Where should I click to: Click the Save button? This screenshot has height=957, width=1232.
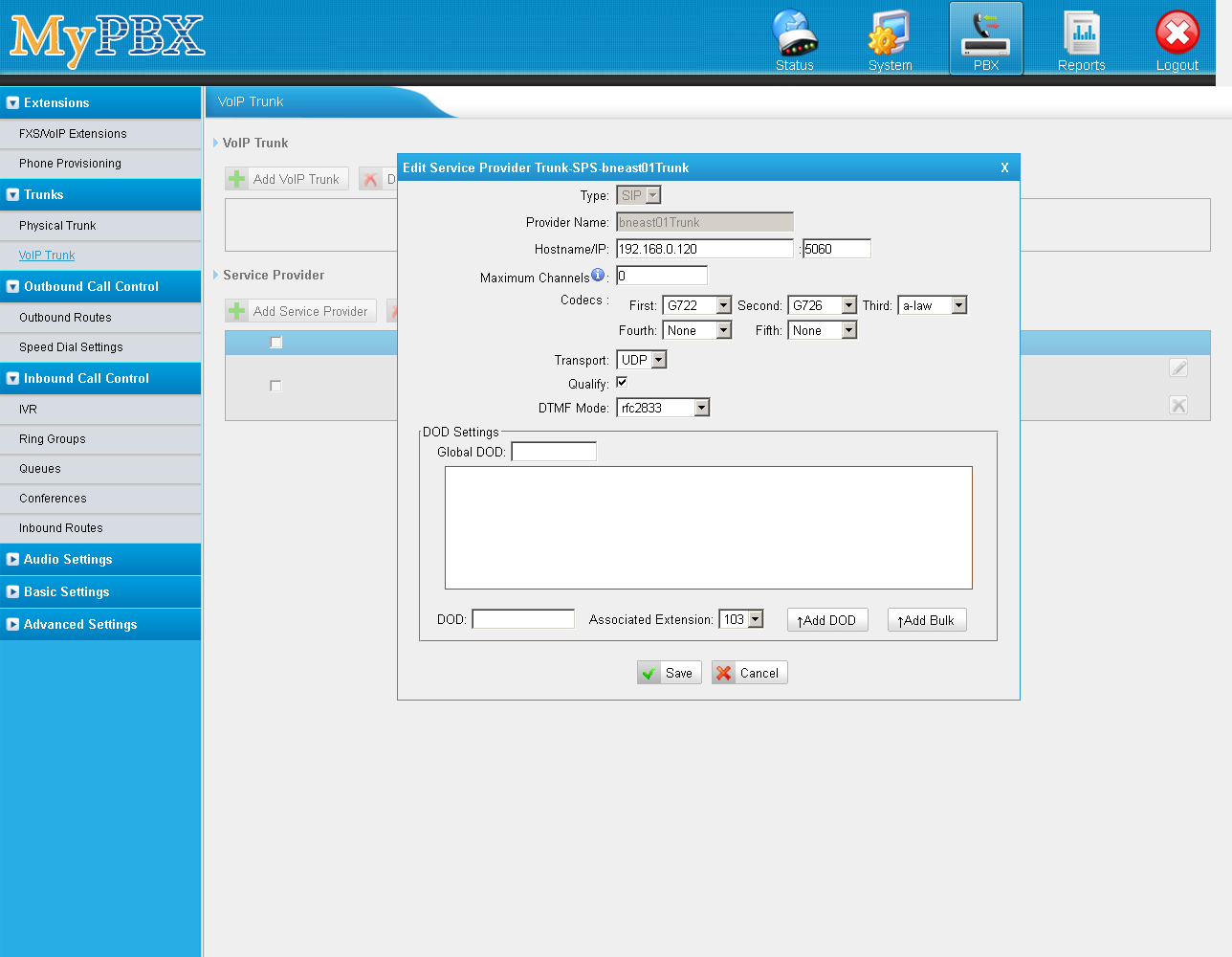[x=670, y=673]
